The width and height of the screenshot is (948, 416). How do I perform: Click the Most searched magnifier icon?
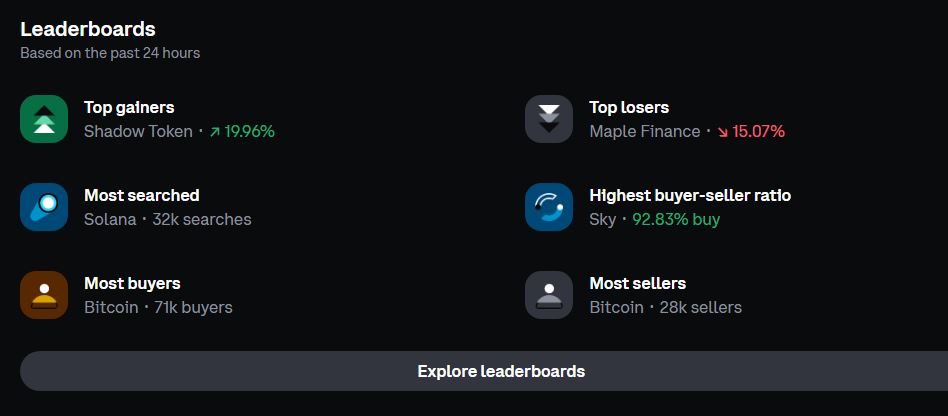pos(44,207)
